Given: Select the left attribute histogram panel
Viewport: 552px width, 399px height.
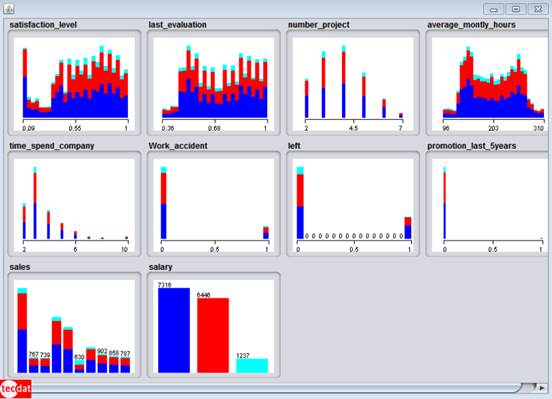Looking at the screenshot, I should point(353,204).
